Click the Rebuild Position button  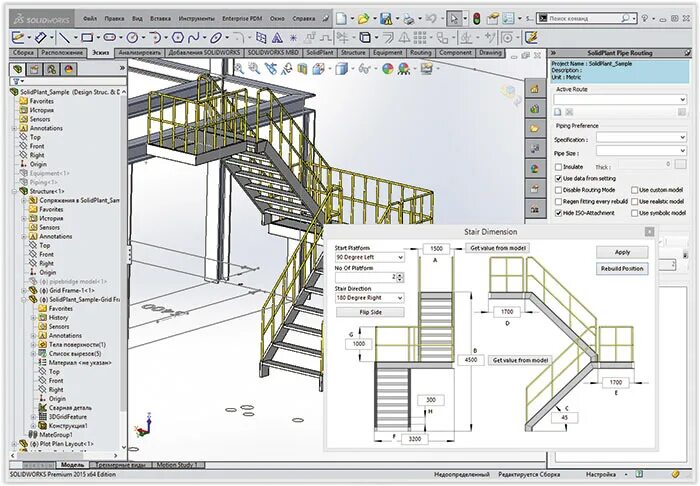click(622, 269)
